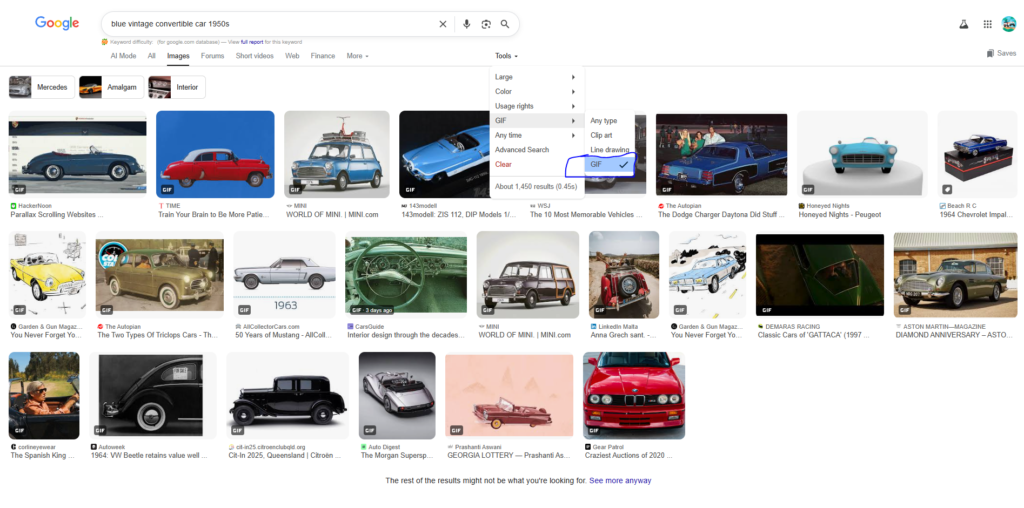Image resolution: width=1024 pixels, height=508 pixels.
Task: Select Any type option
Action: pyautogui.click(x=603, y=121)
